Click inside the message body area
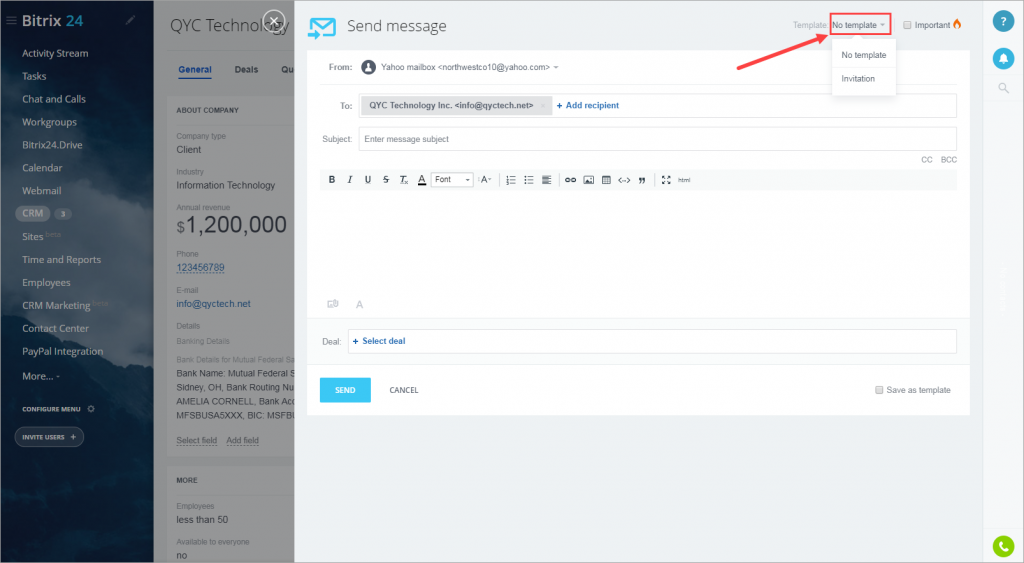This screenshot has width=1024, height=563. [x=638, y=242]
